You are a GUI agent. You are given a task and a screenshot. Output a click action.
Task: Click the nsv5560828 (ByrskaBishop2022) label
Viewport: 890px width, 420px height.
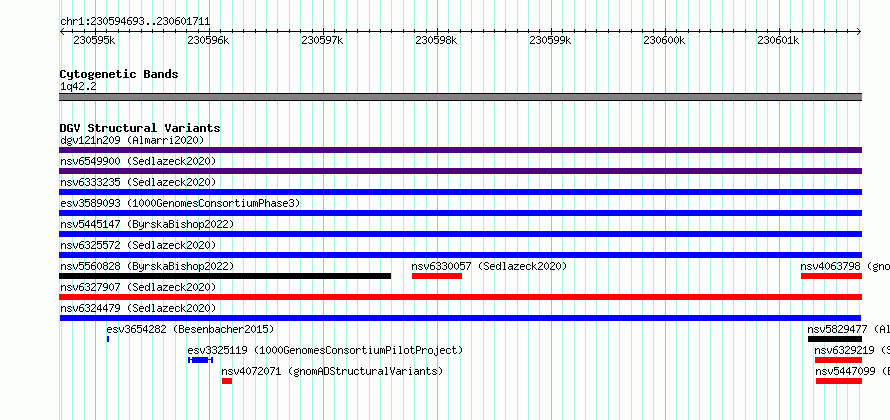pos(147,266)
